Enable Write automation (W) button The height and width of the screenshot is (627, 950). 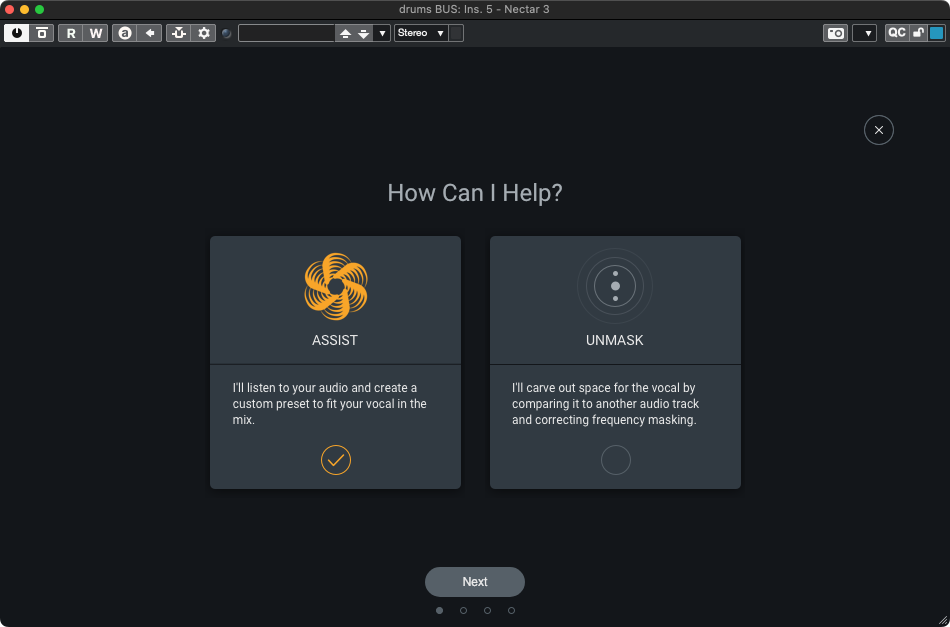(96, 33)
